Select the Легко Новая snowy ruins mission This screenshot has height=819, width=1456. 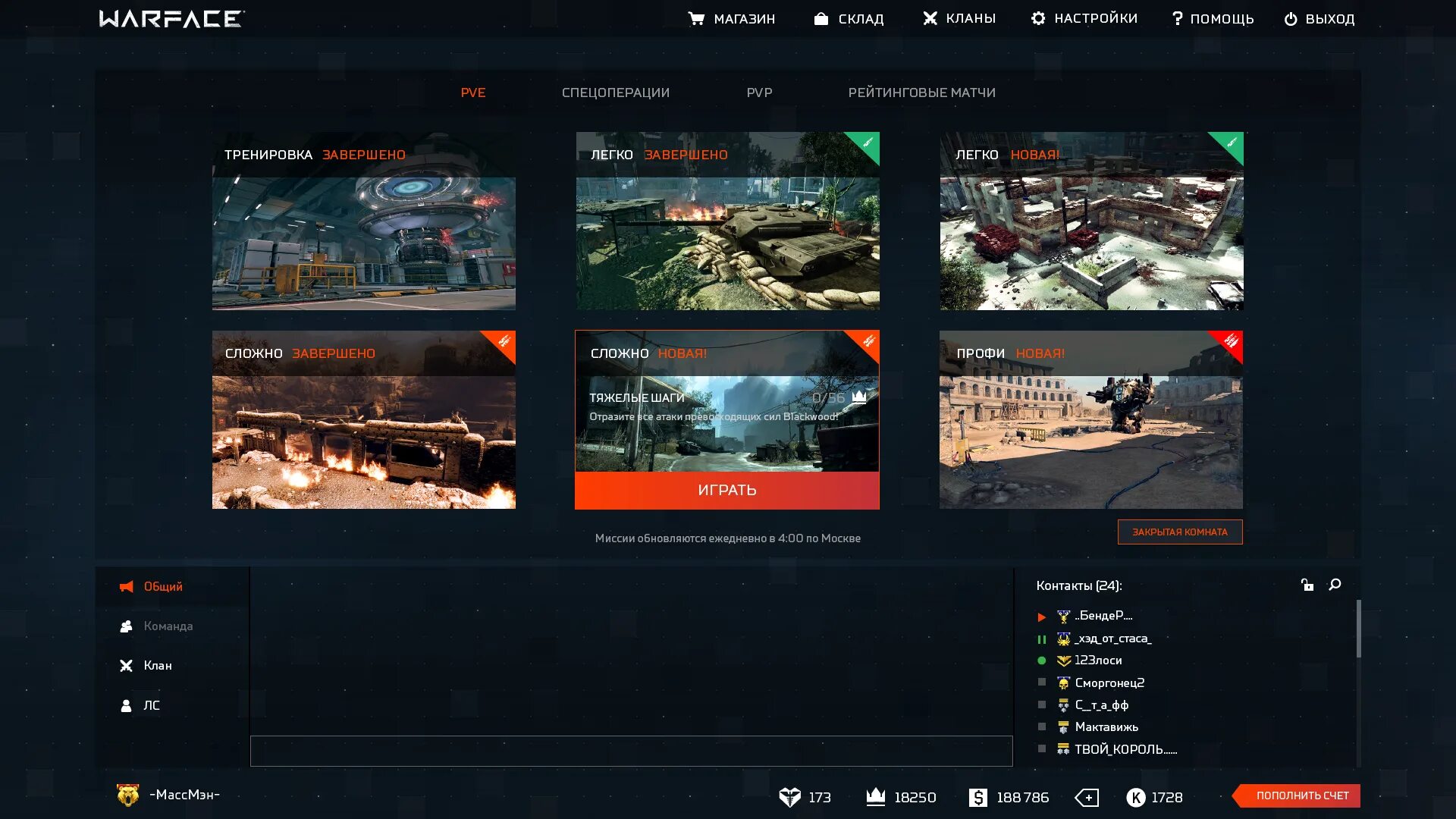pos(1092,221)
